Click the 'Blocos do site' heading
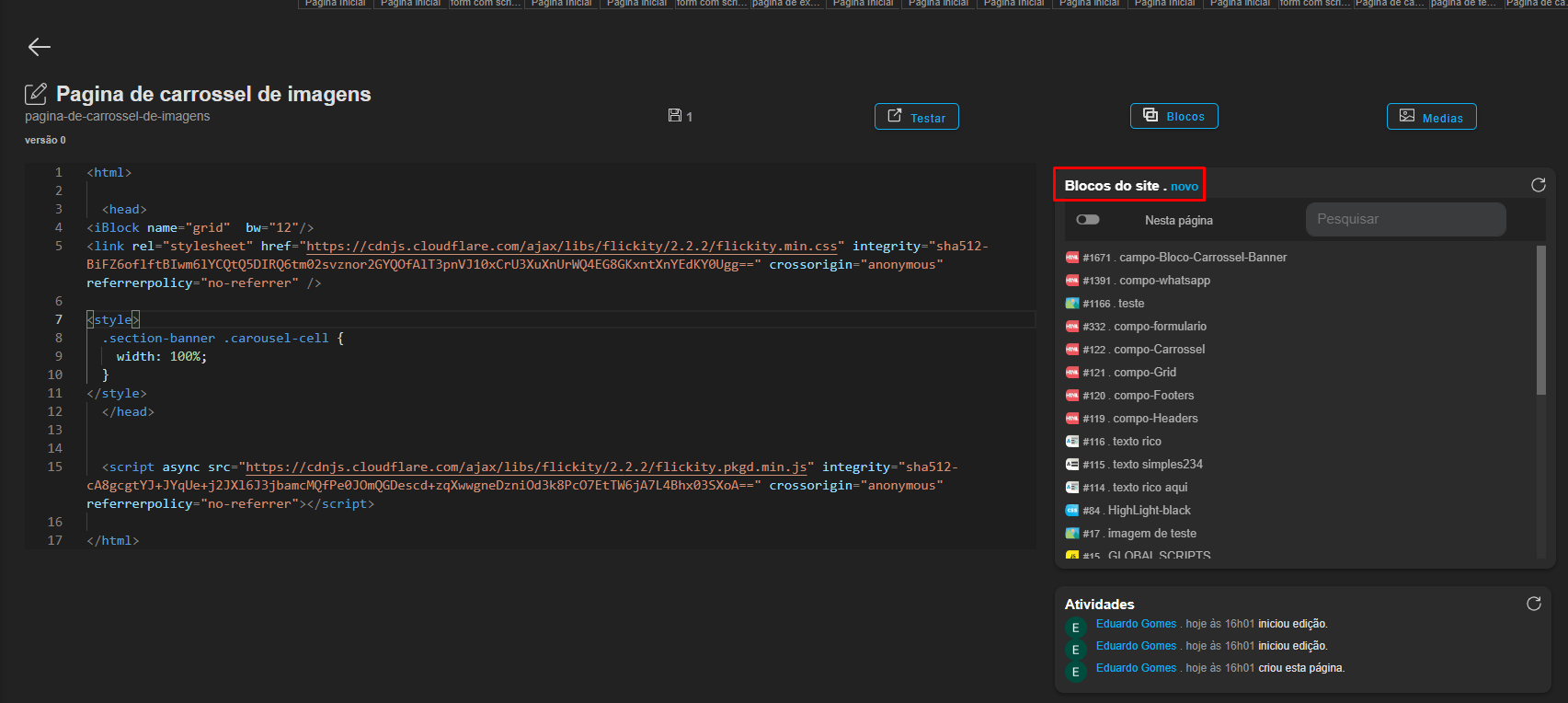Screen dimensions: 1568x703 point(1112,186)
